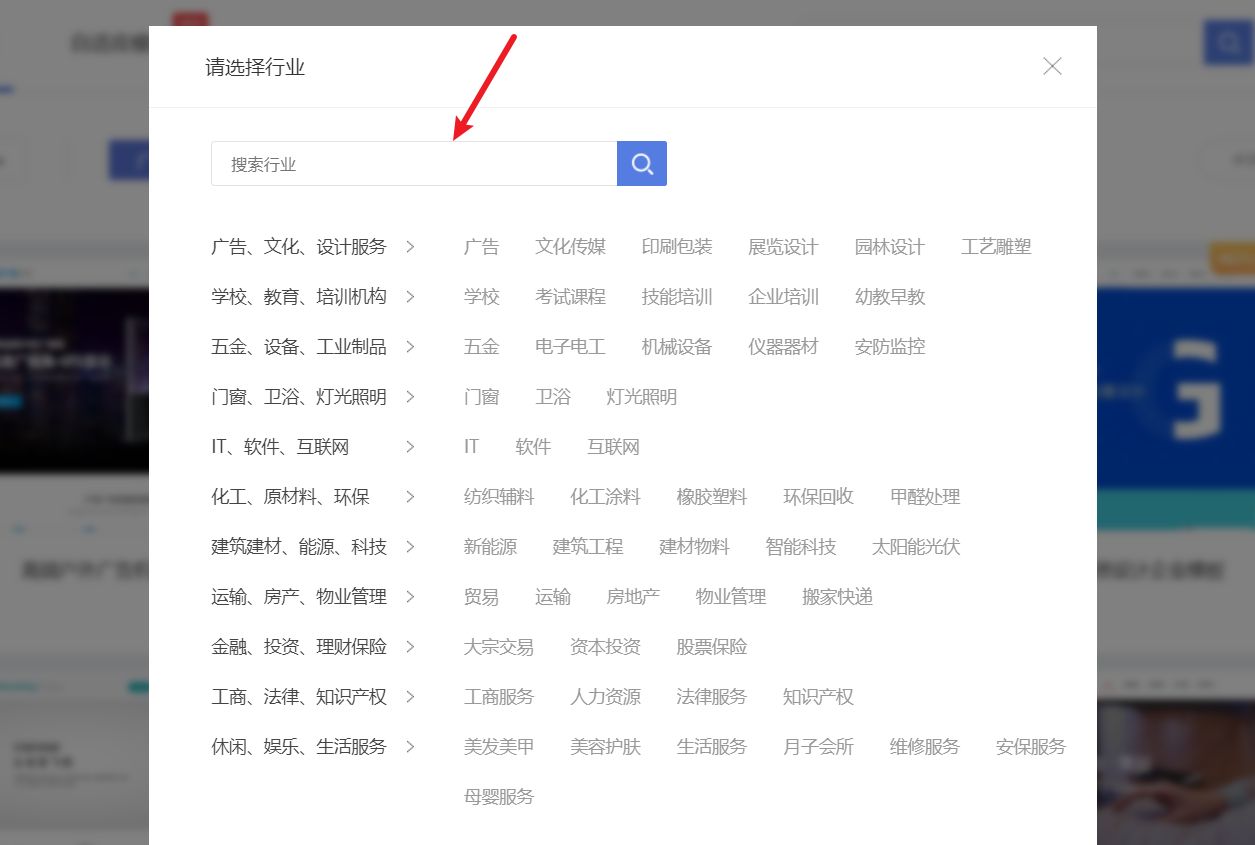
Task: Select category 门窗、卫浴、灯光照明
Action: coord(299,397)
